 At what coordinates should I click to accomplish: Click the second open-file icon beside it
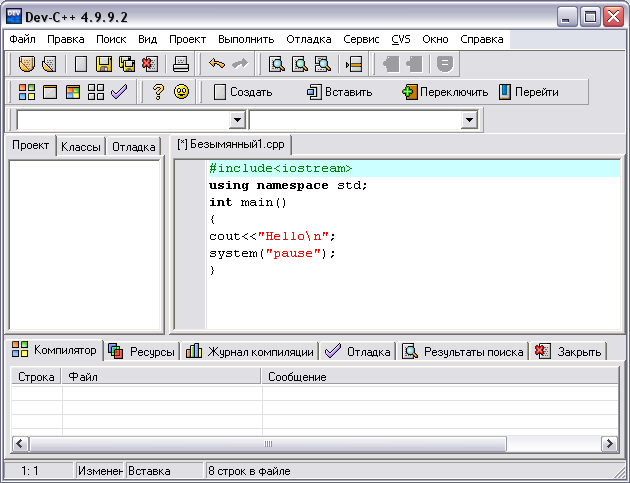49,64
